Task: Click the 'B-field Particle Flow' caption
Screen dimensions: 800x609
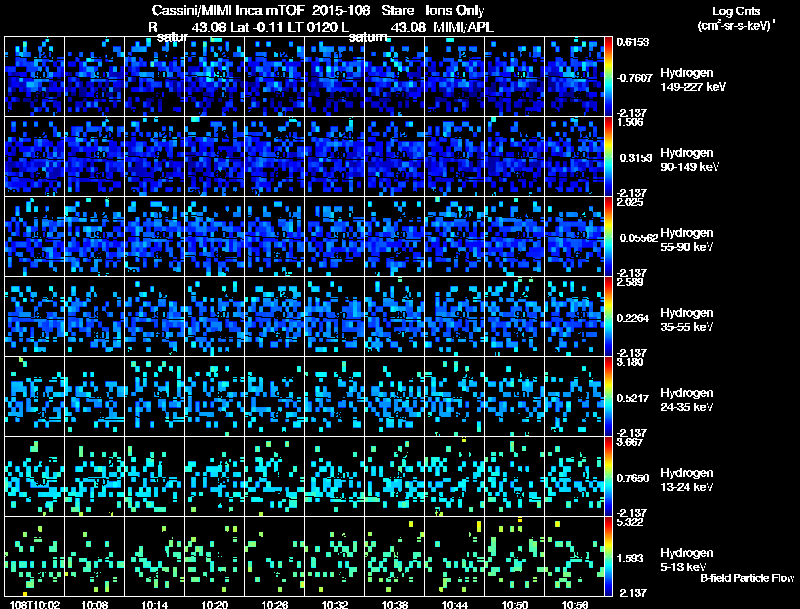Action: tap(747, 578)
